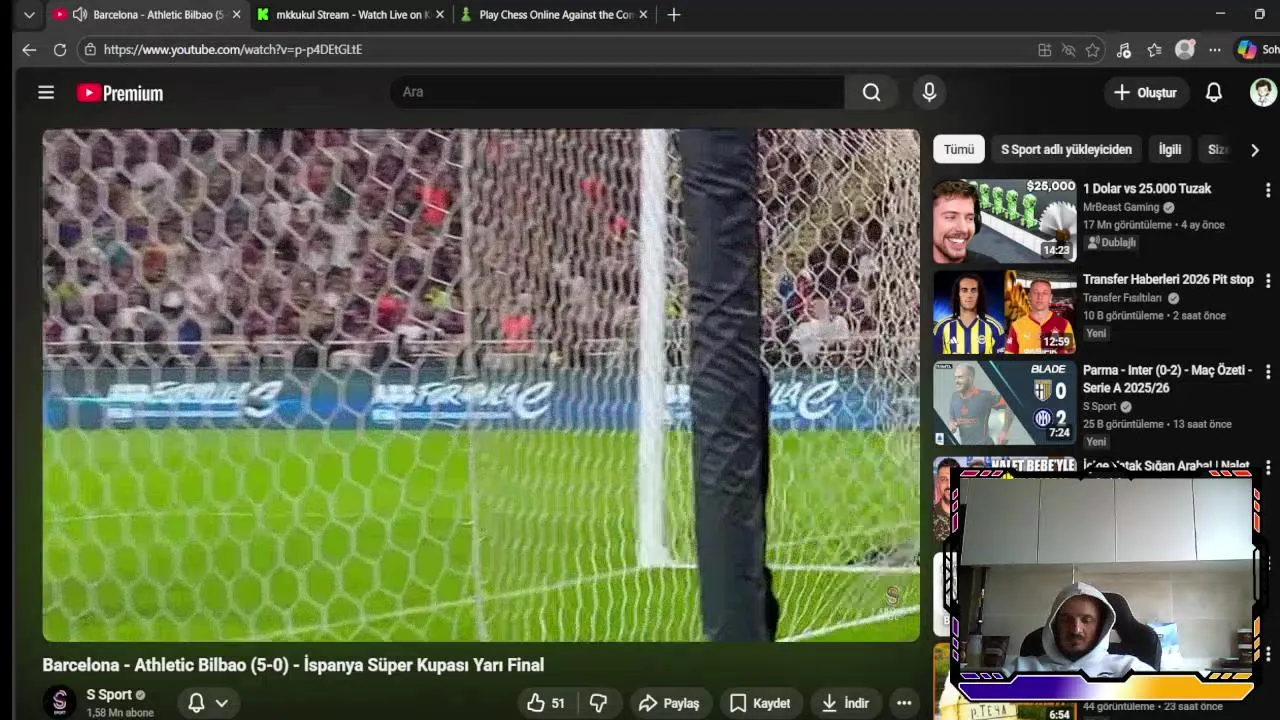
Task: Share the video via Paylaş
Action: click(669, 703)
